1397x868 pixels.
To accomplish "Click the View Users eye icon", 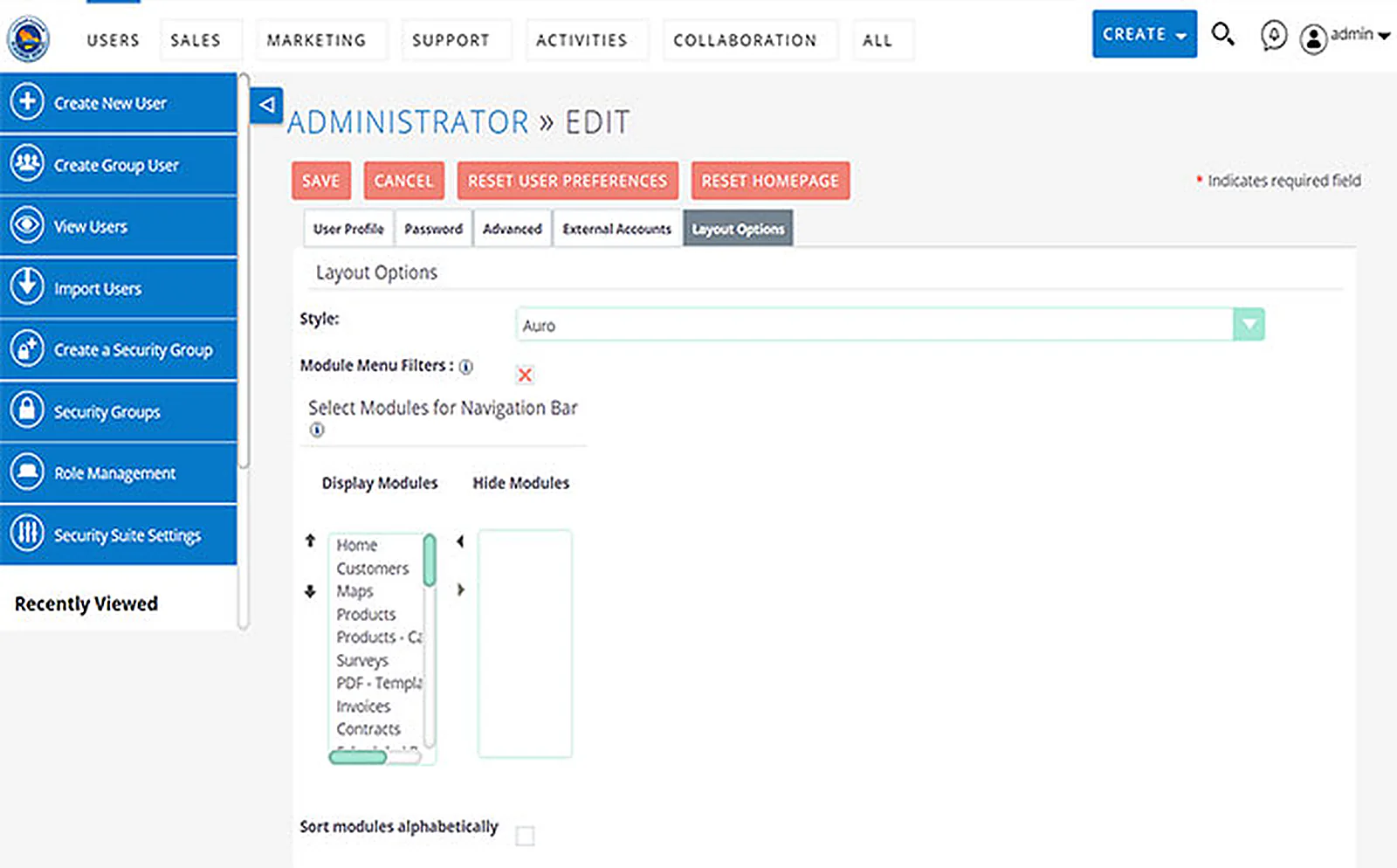I will pos(27,225).
